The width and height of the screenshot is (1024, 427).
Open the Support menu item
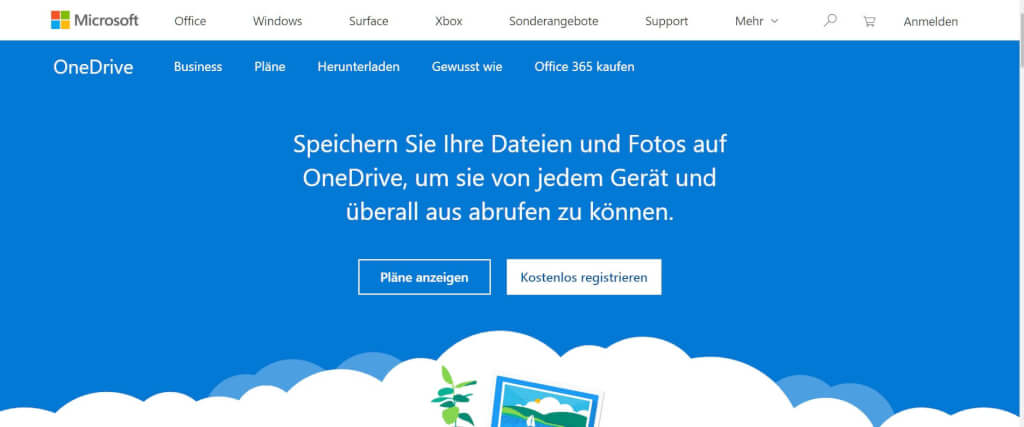pyautogui.click(x=667, y=21)
